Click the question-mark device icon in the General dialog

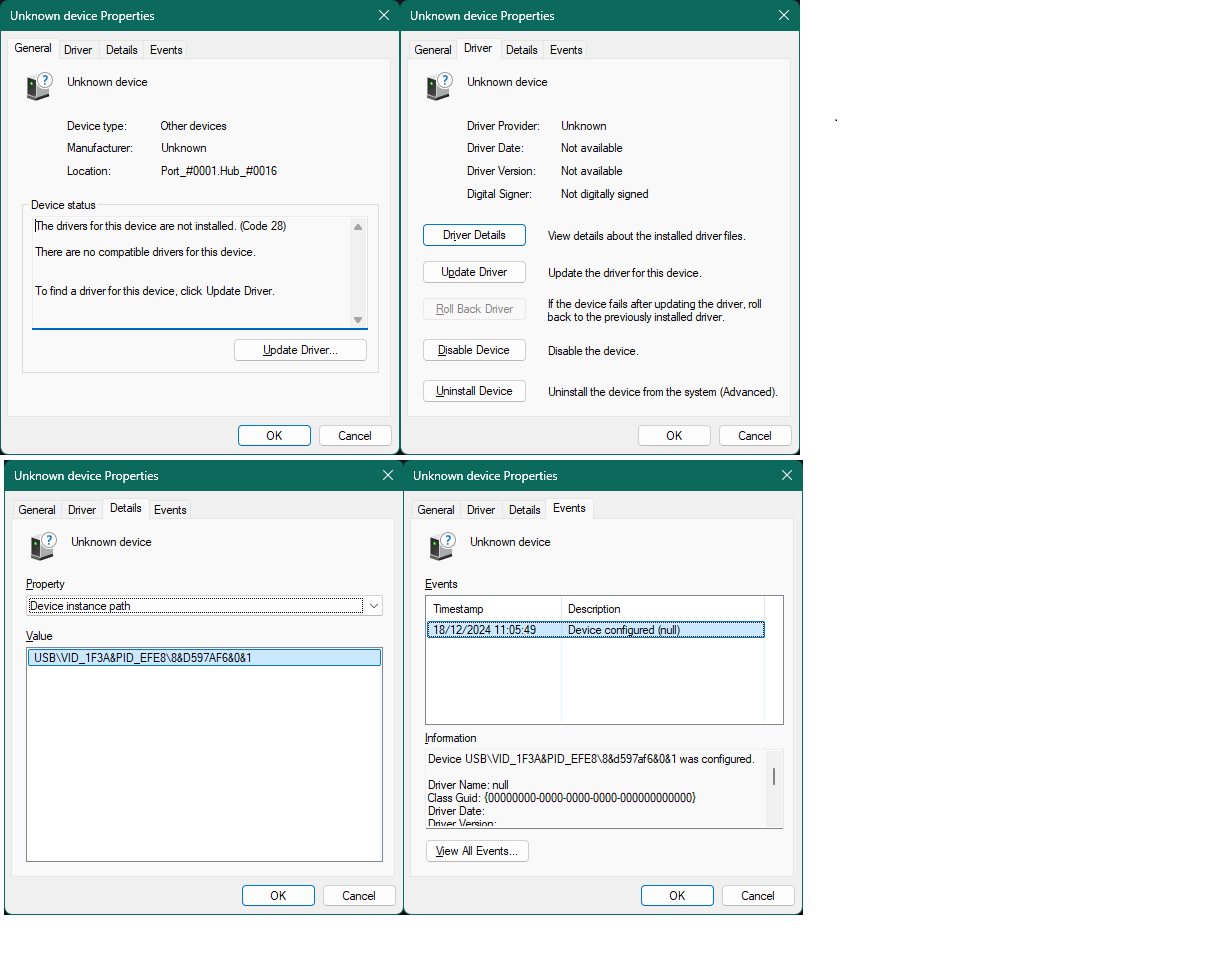pos(38,86)
